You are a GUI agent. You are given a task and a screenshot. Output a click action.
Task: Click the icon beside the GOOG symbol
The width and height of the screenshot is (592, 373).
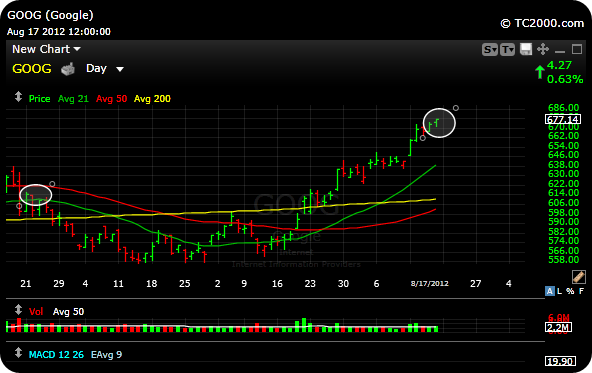pyautogui.click(x=68, y=69)
